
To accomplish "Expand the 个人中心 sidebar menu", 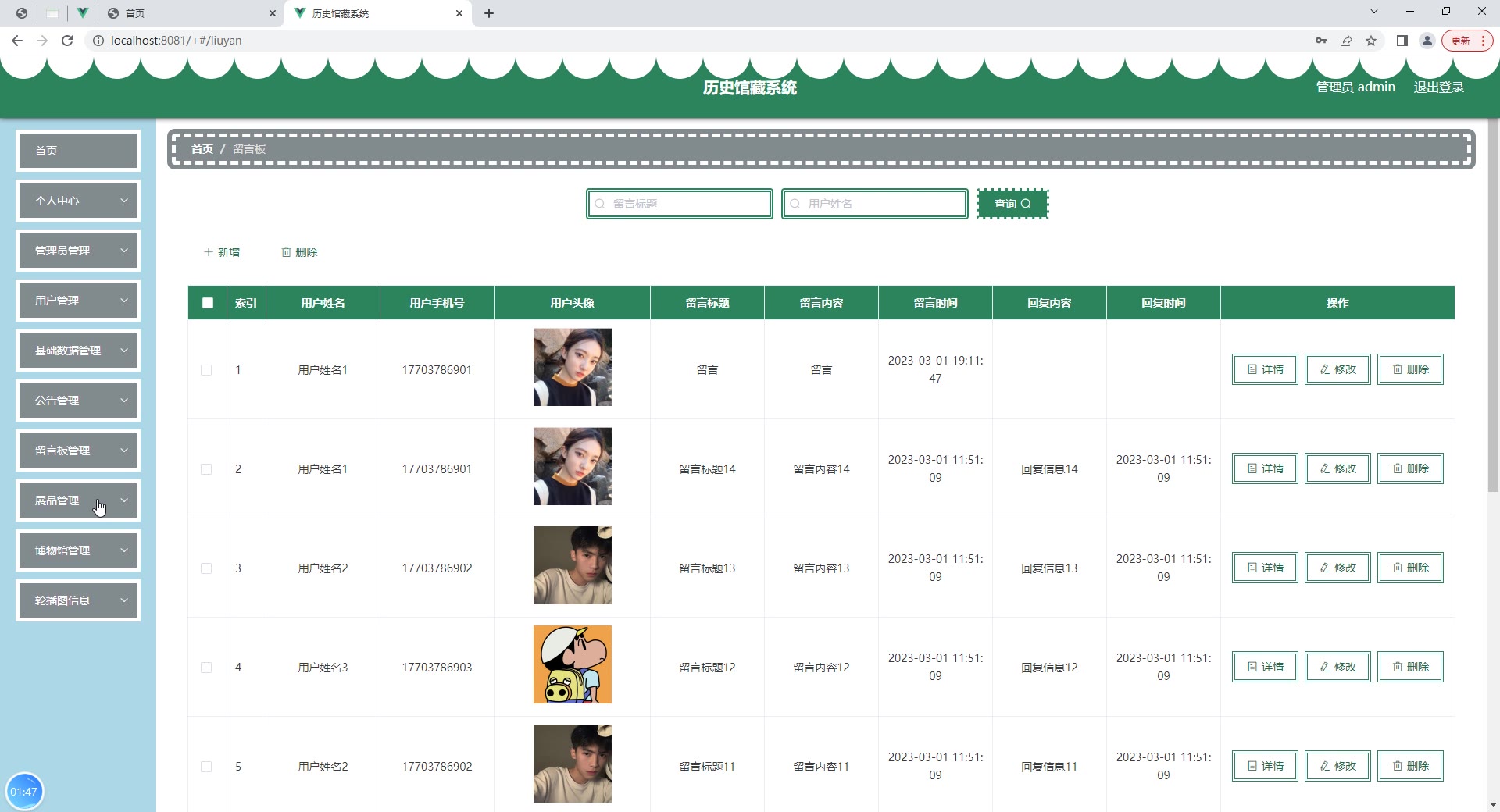I will pyautogui.click(x=78, y=201).
